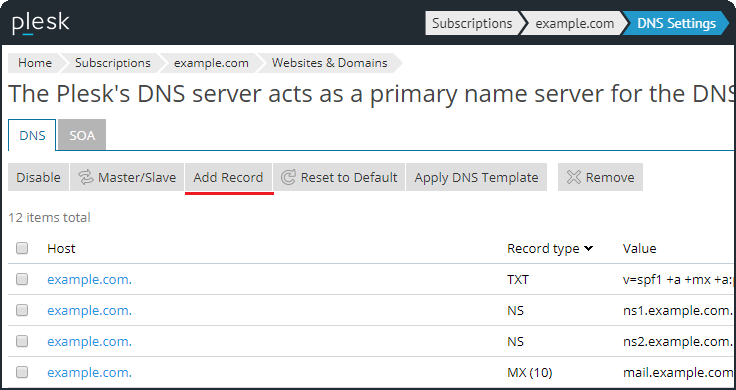Click the v=spf1 TXT record value
736x390 pixels.
click(x=678, y=280)
